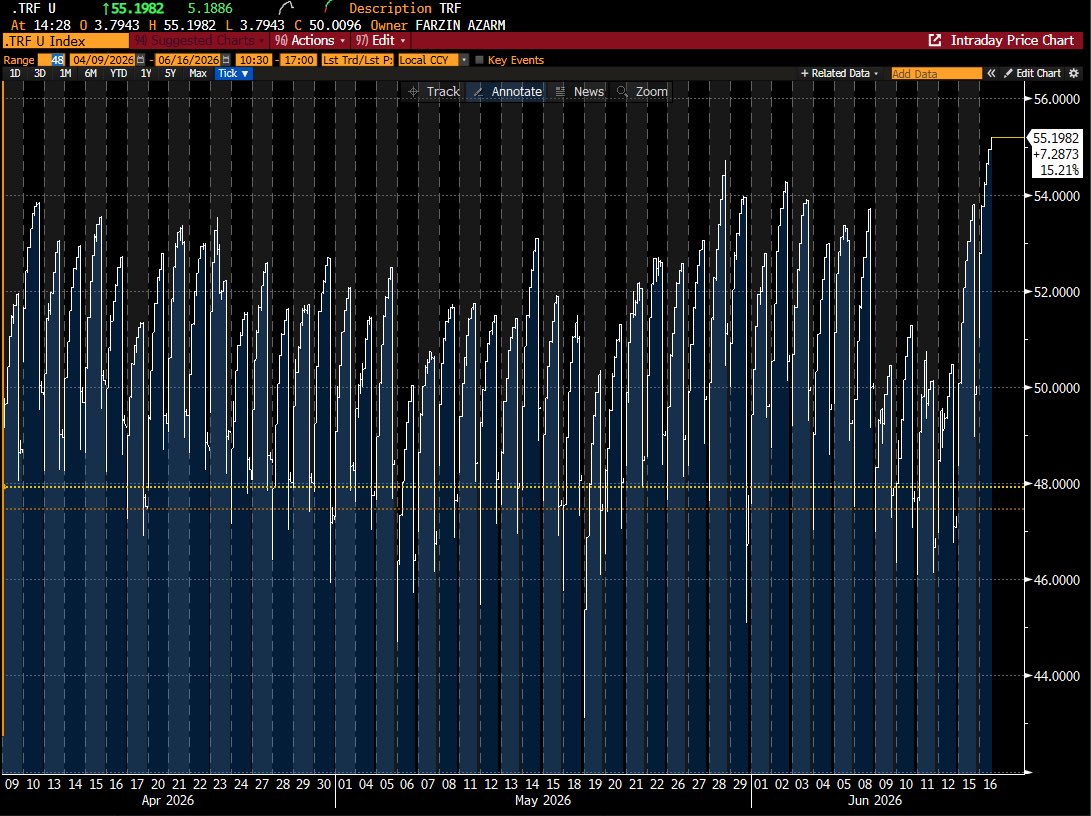Open the Local CCY currency dropdown

(433, 60)
